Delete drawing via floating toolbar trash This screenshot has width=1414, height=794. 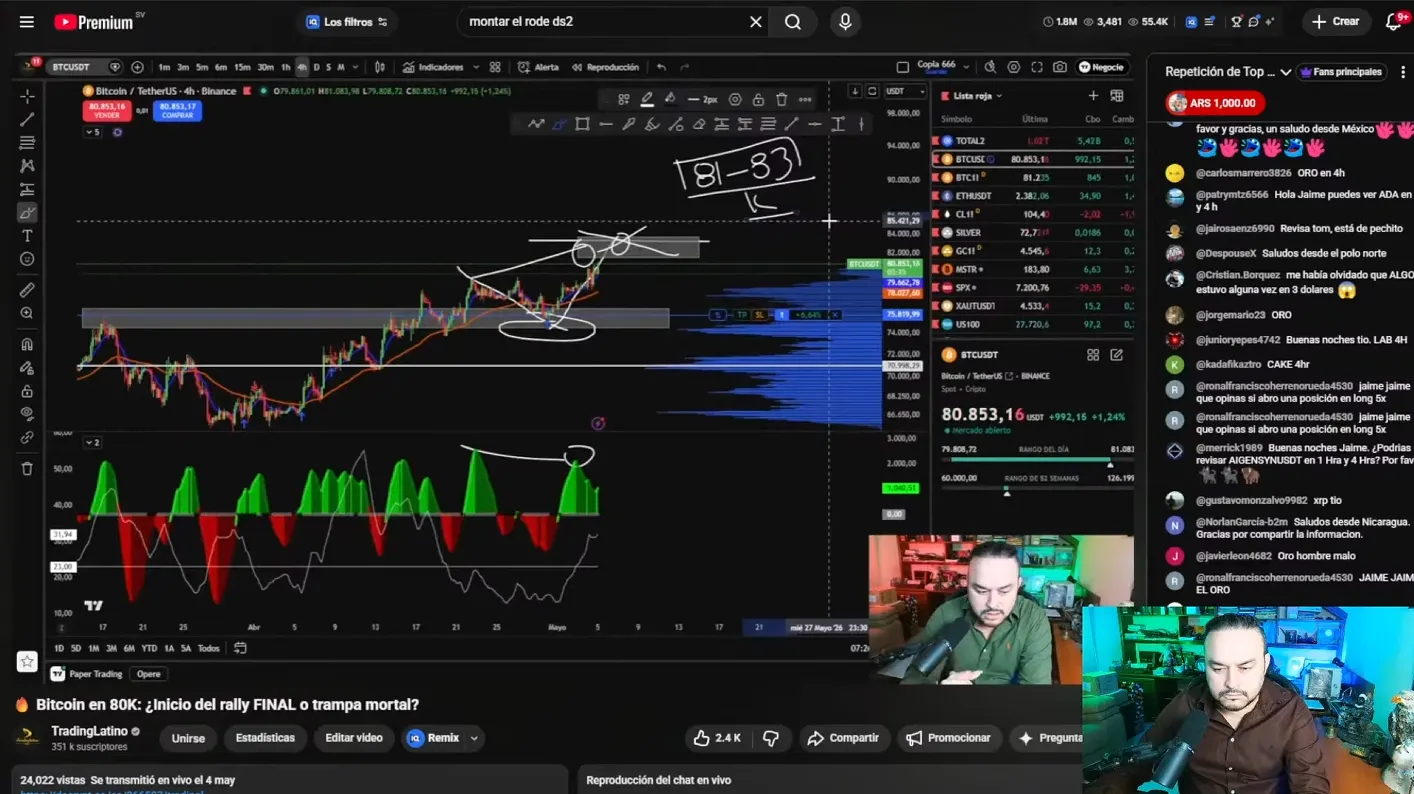pyautogui.click(x=781, y=99)
